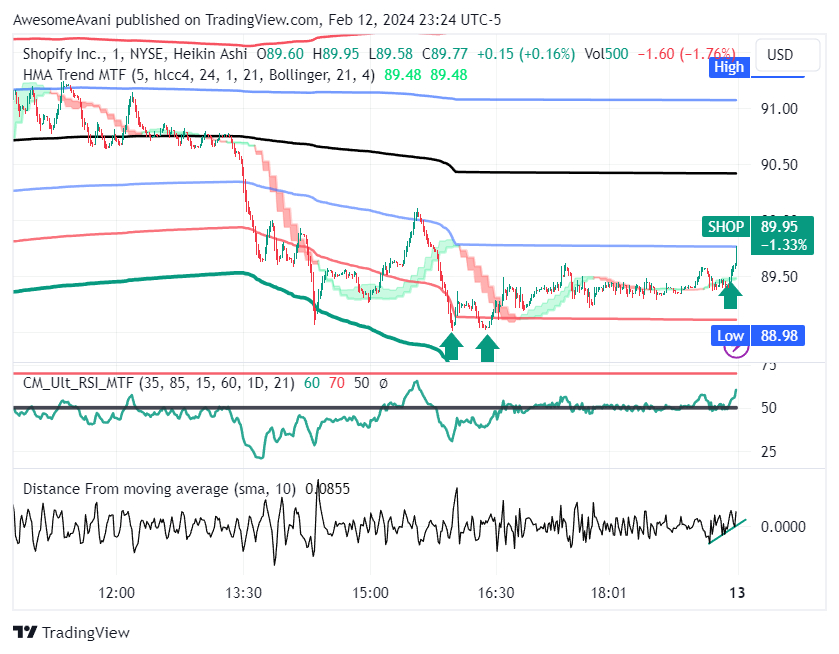Click the RSI legend value 50
The width and height of the screenshot is (839, 654).
362,383
